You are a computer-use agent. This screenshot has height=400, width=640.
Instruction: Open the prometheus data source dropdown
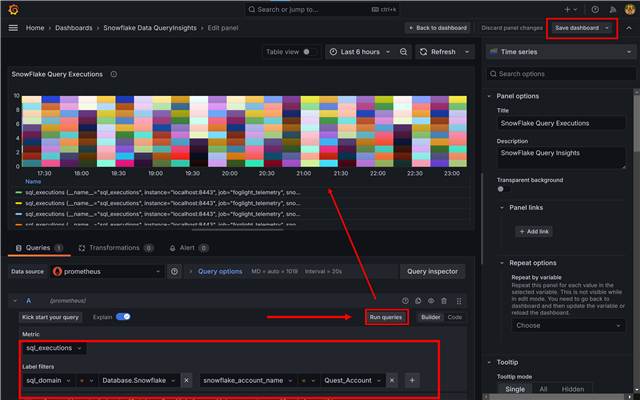[107, 271]
